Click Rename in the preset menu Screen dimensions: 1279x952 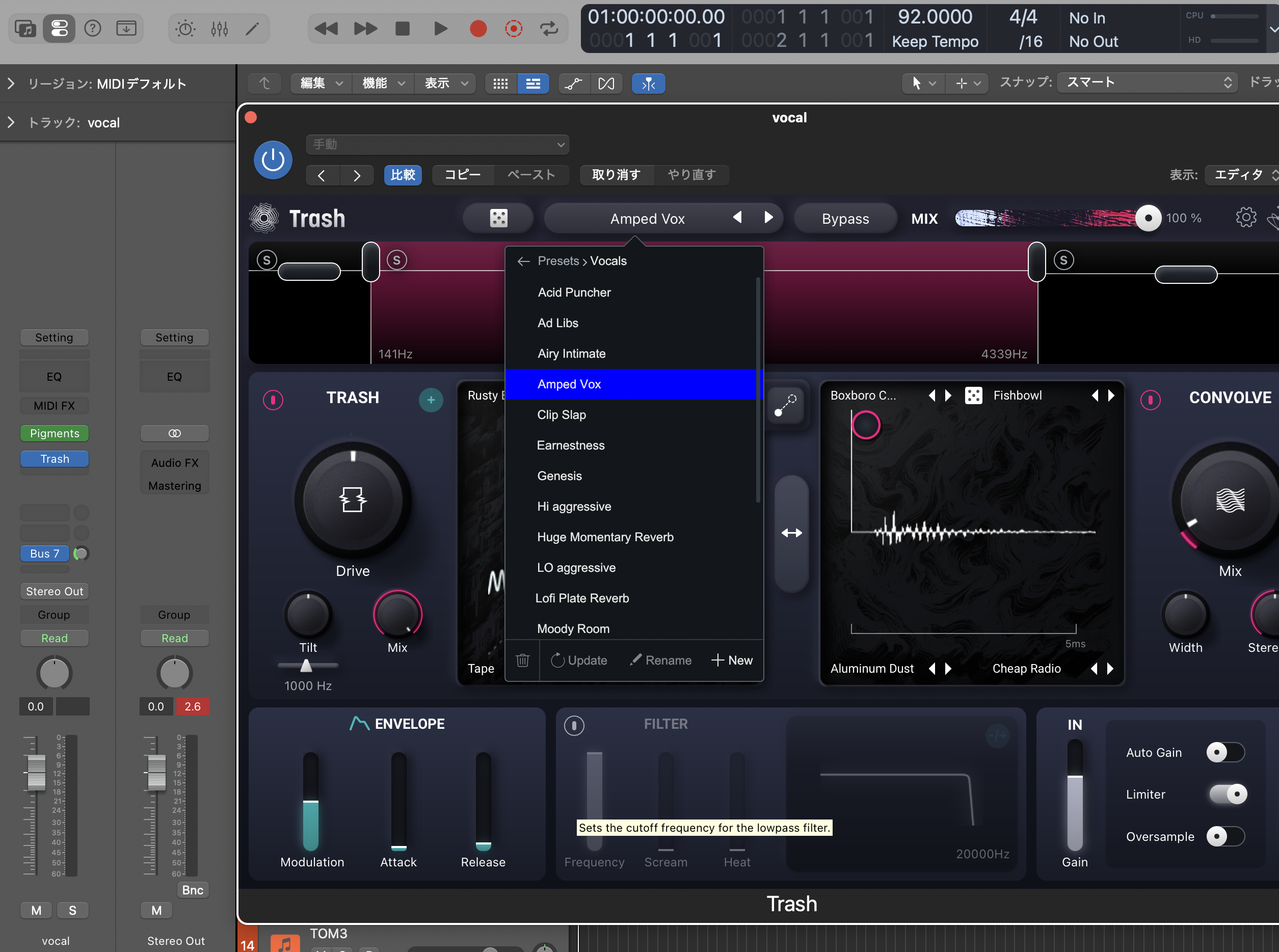coord(660,660)
